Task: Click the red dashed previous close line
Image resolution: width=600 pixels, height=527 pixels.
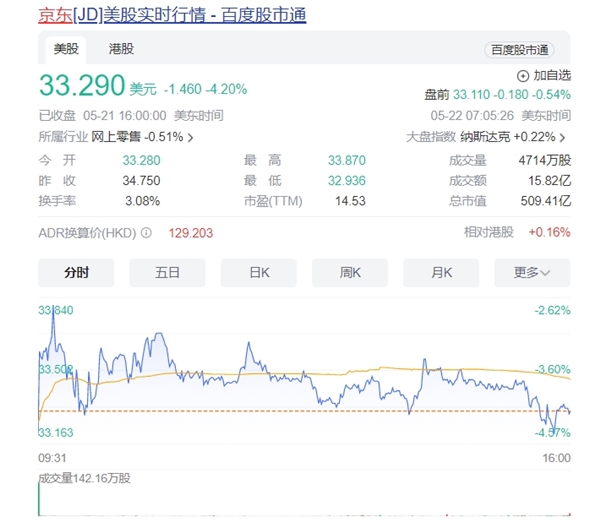Action: click(300, 410)
